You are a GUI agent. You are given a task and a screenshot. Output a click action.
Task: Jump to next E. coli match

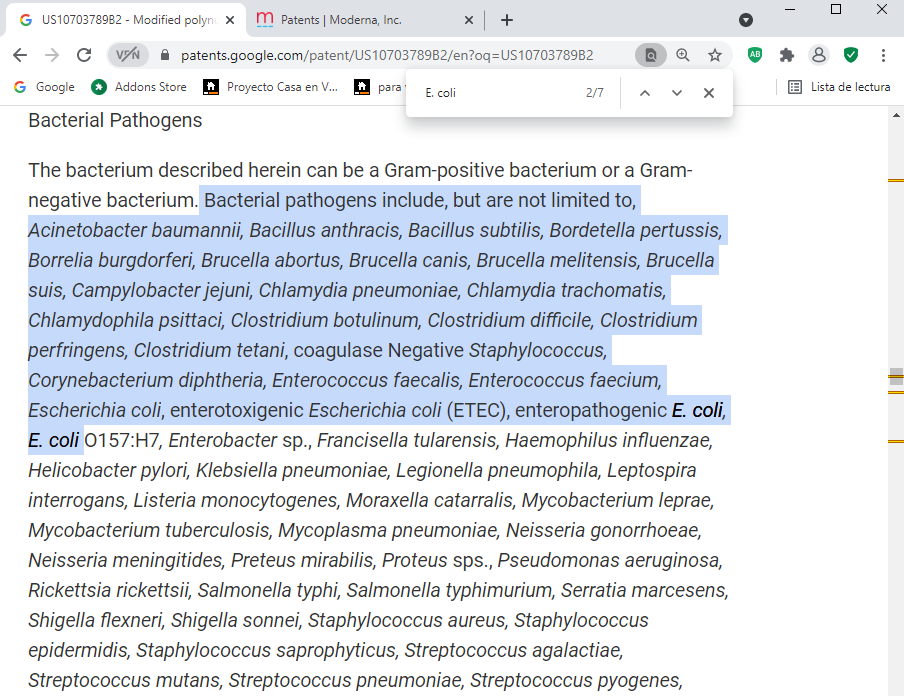[677, 93]
